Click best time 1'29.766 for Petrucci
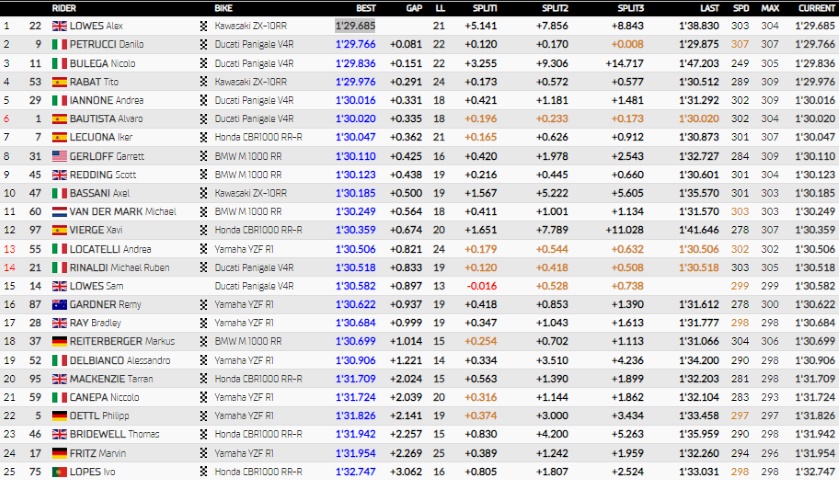 355,44
